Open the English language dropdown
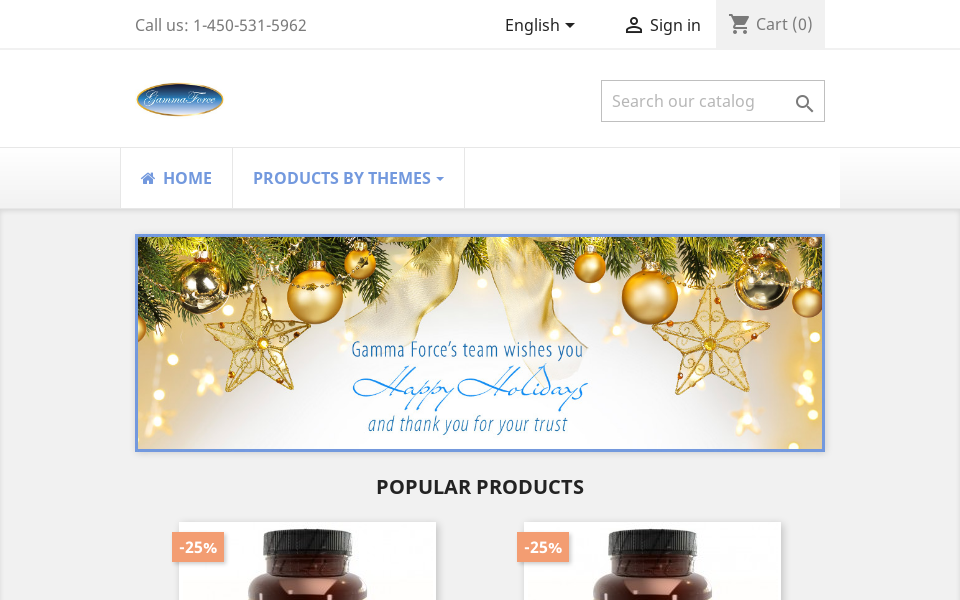Screen dimensions: 960x600 pos(539,25)
